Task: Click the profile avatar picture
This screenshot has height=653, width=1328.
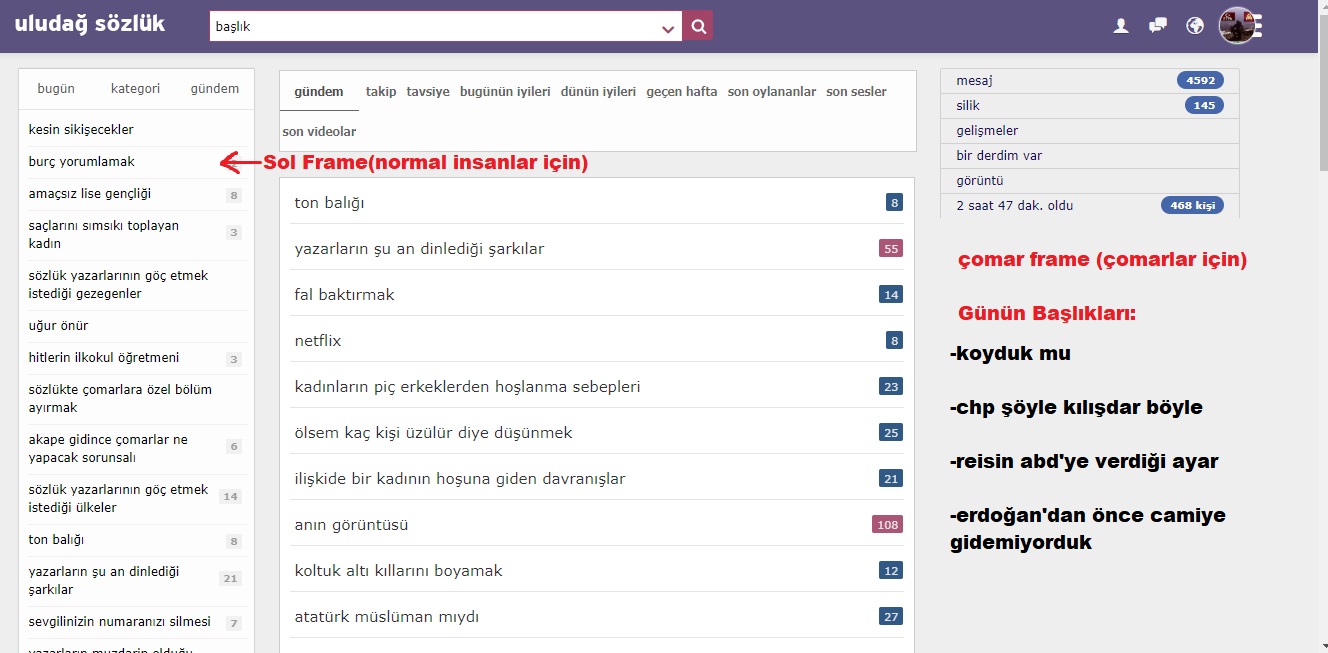Action: click(1236, 26)
